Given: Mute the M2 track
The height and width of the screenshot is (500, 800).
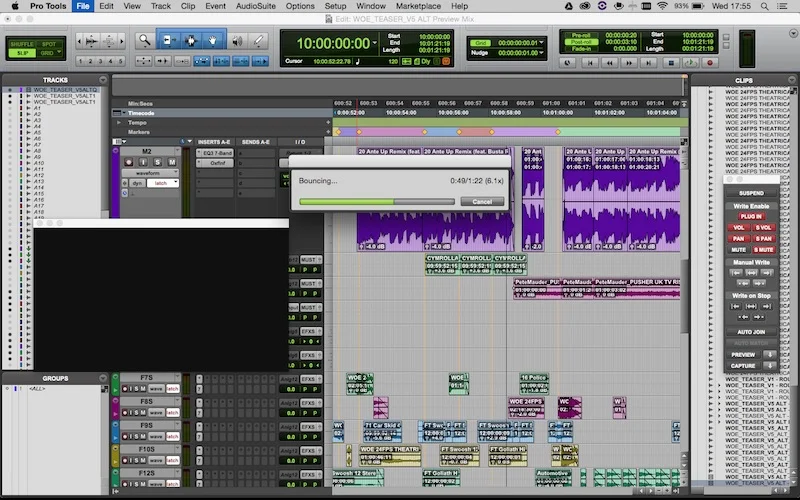Looking at the screenshot, I should (172, 162).
